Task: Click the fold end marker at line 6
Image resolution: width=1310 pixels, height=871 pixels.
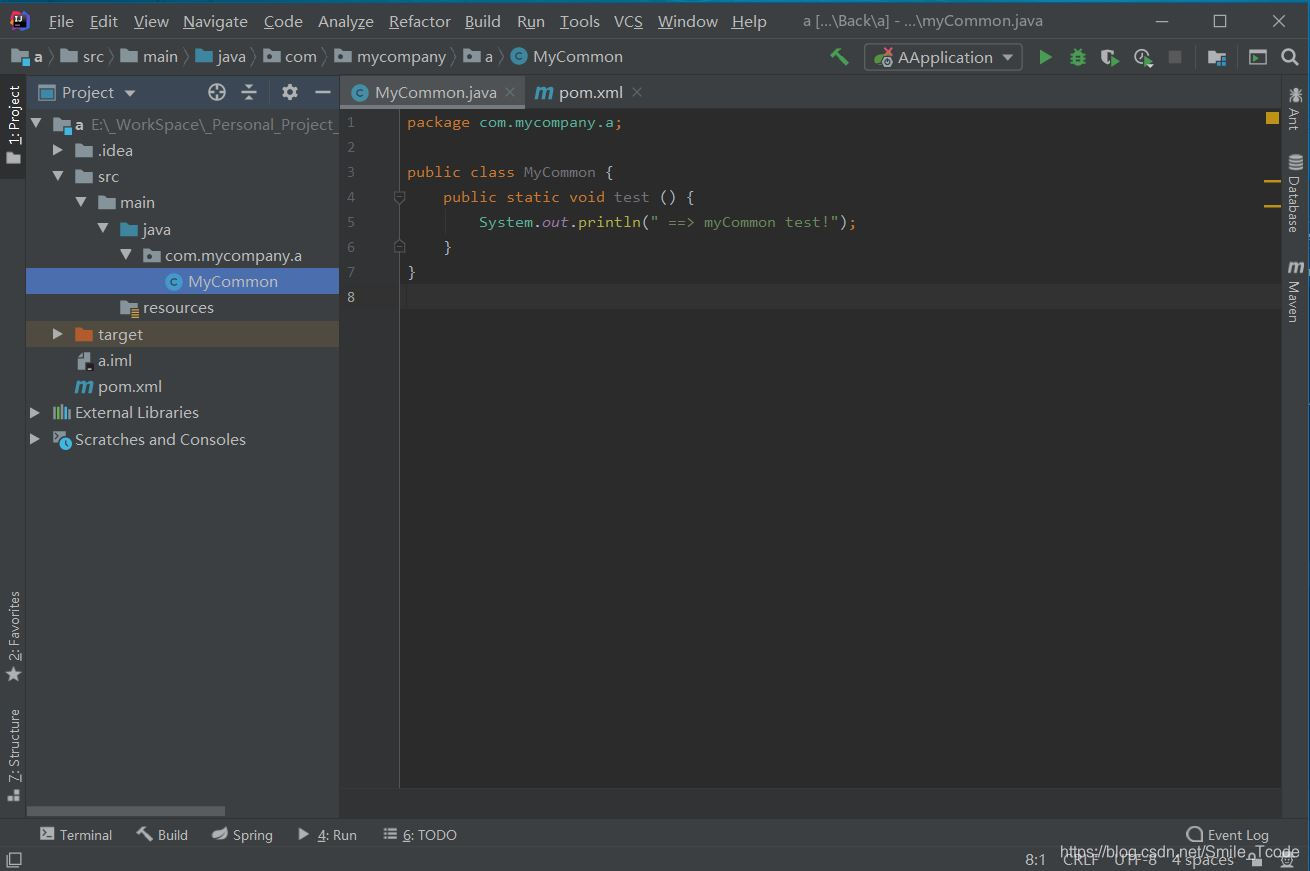Action: pyautogui.click(x=399, y=246)
